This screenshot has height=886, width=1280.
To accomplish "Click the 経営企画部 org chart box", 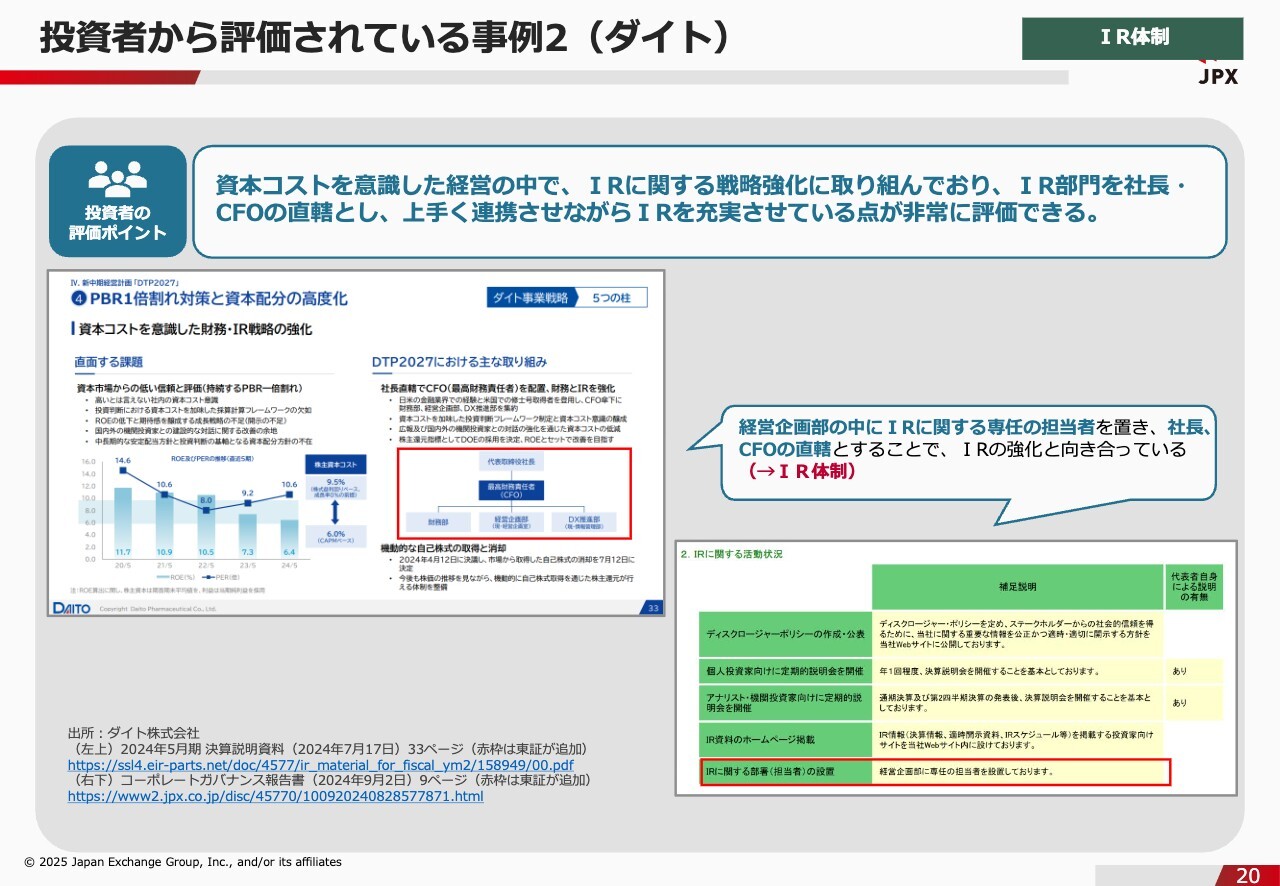I will pos(511,522).
